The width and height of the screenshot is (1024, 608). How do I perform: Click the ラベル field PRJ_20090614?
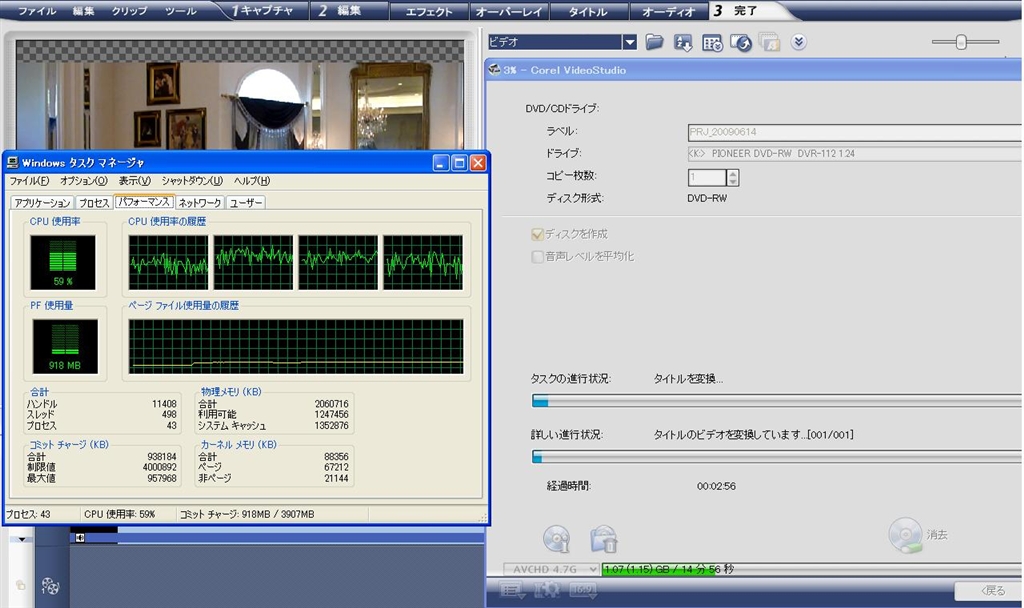854,132
